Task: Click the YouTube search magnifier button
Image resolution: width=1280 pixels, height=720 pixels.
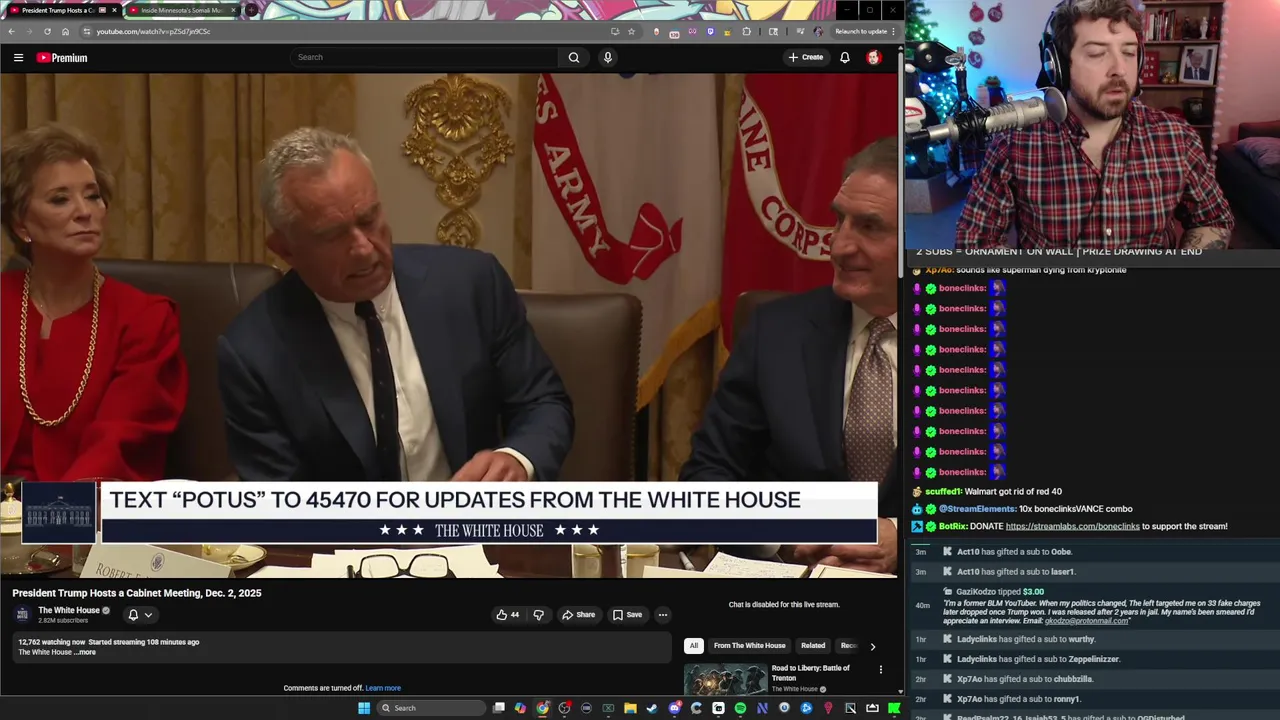Action: [x=574, y=57]
